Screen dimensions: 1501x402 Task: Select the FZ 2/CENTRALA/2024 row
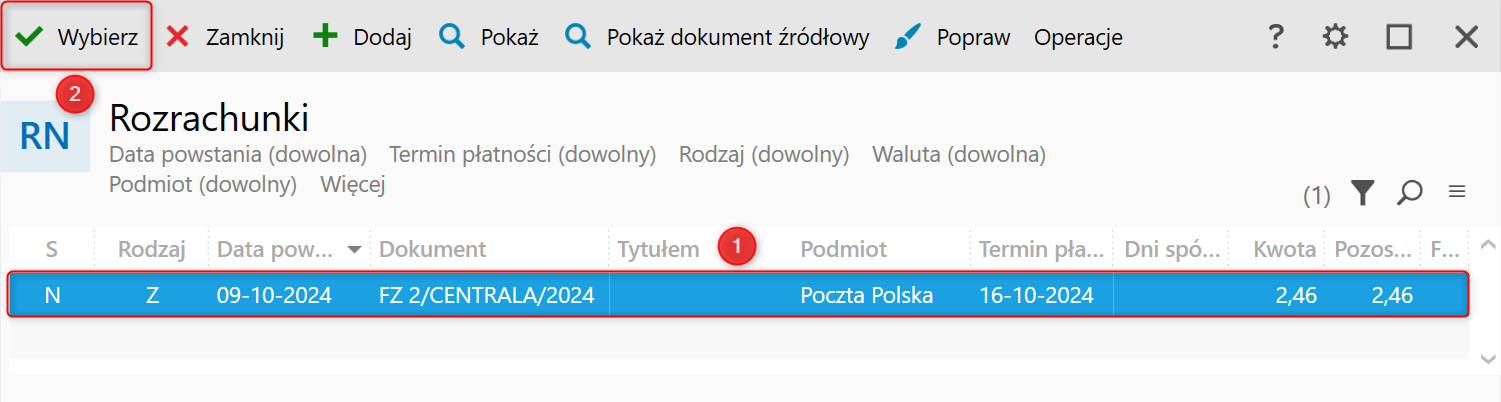click(x=487, y=296)
